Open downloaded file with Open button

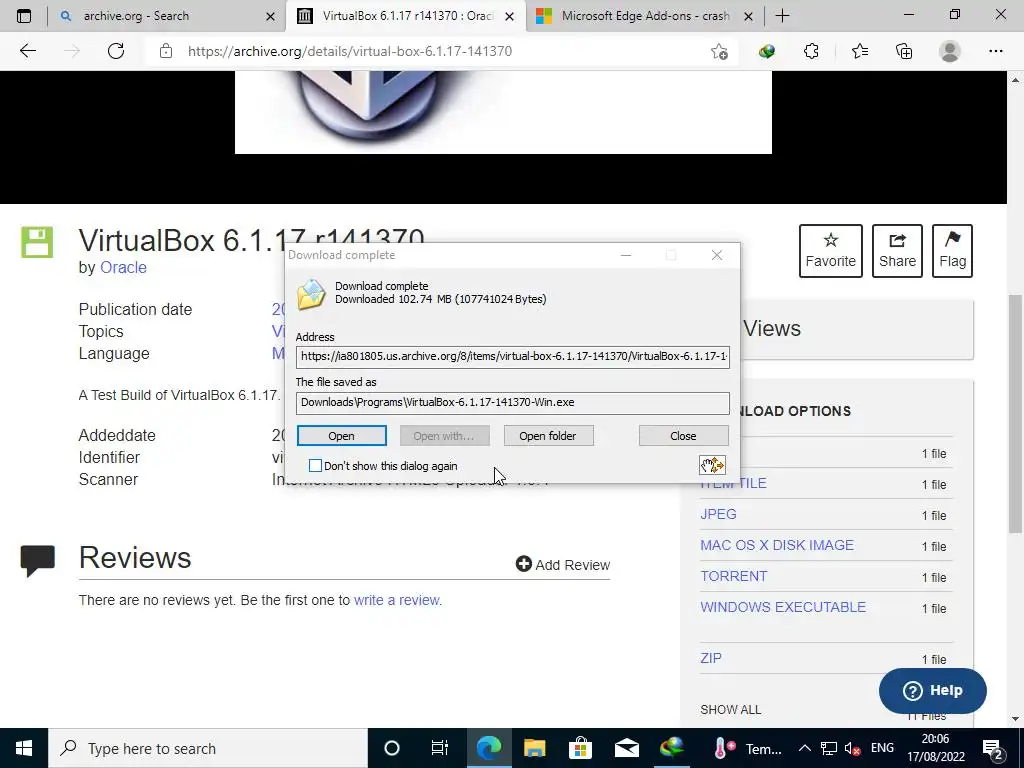tap(342, 436)
